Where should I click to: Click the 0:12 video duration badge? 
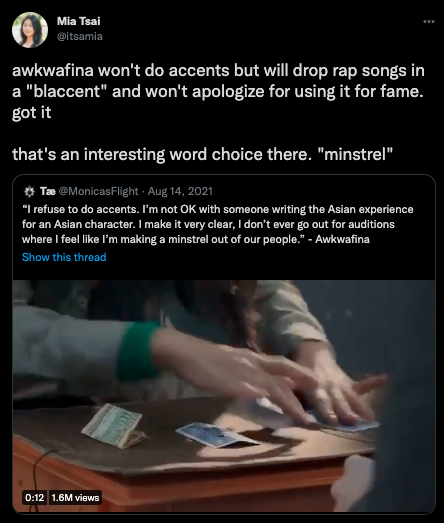35,498
